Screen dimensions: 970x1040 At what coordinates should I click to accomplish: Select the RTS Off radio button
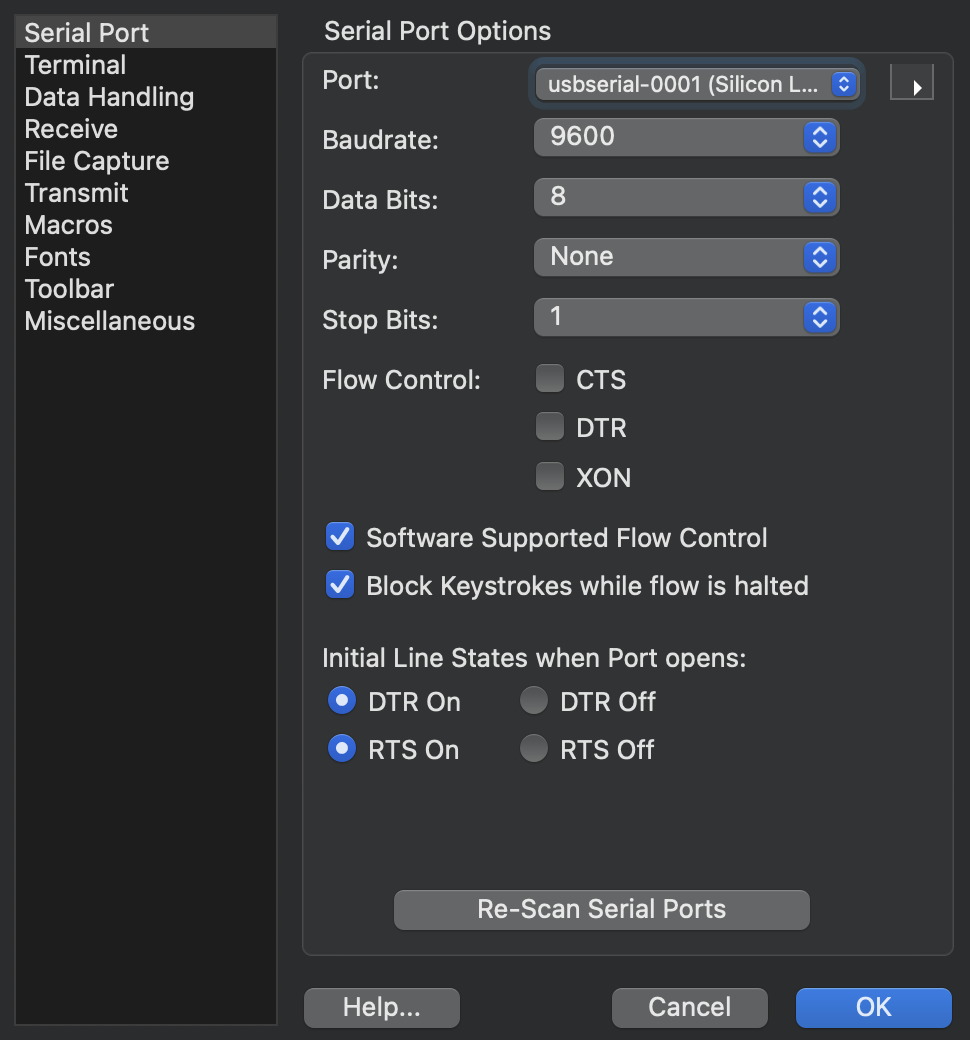coord(534,749)
